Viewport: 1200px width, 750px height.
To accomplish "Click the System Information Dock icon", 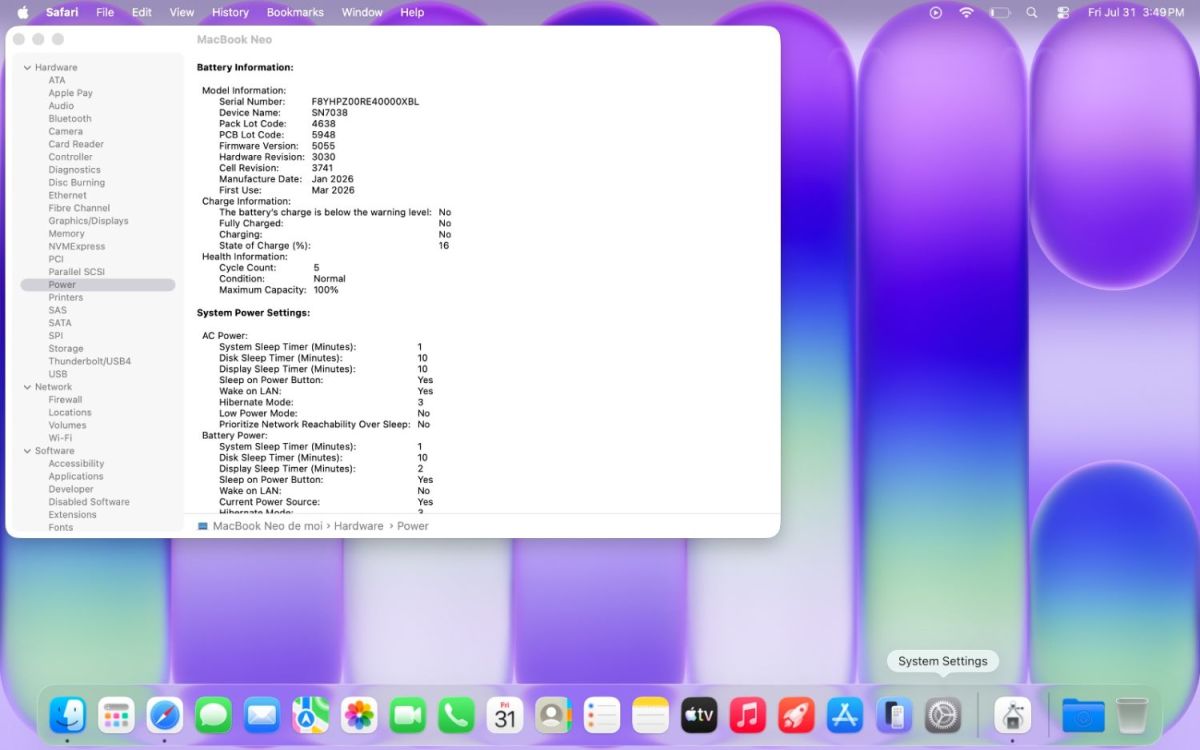I will (1012, 715).
